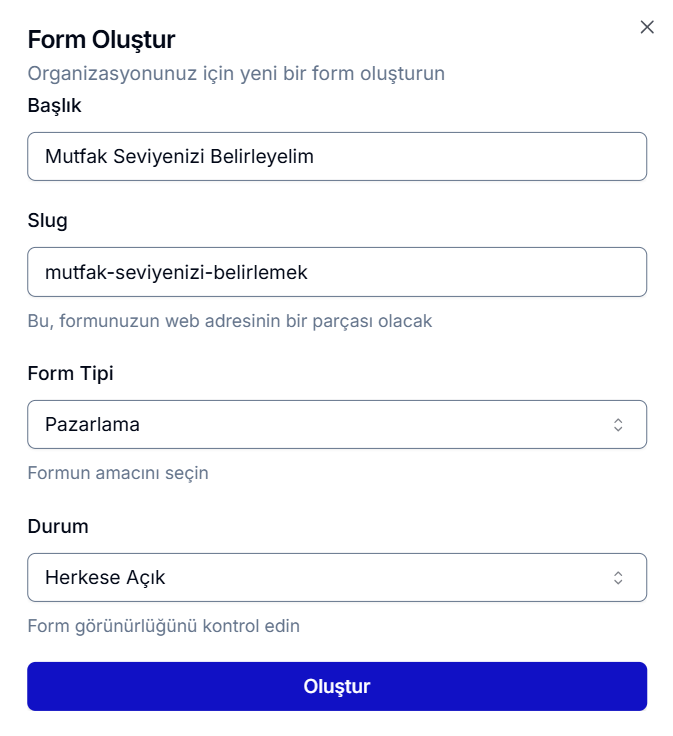Viewport: 673px width, 736px height.
Task: Click the Başlık field label
Action: click(x=54, y=105)
